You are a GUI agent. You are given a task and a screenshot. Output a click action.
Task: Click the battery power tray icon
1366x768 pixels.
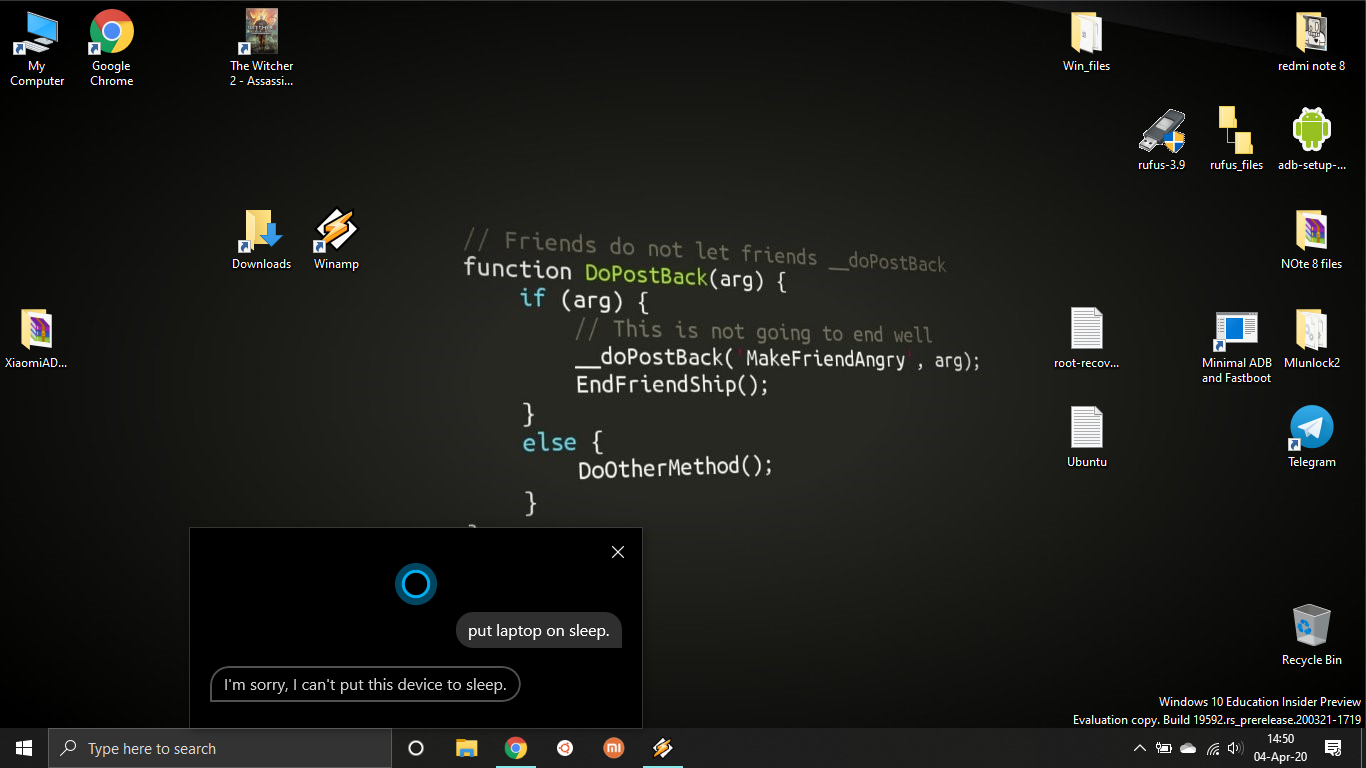(x=1164, y=748)
